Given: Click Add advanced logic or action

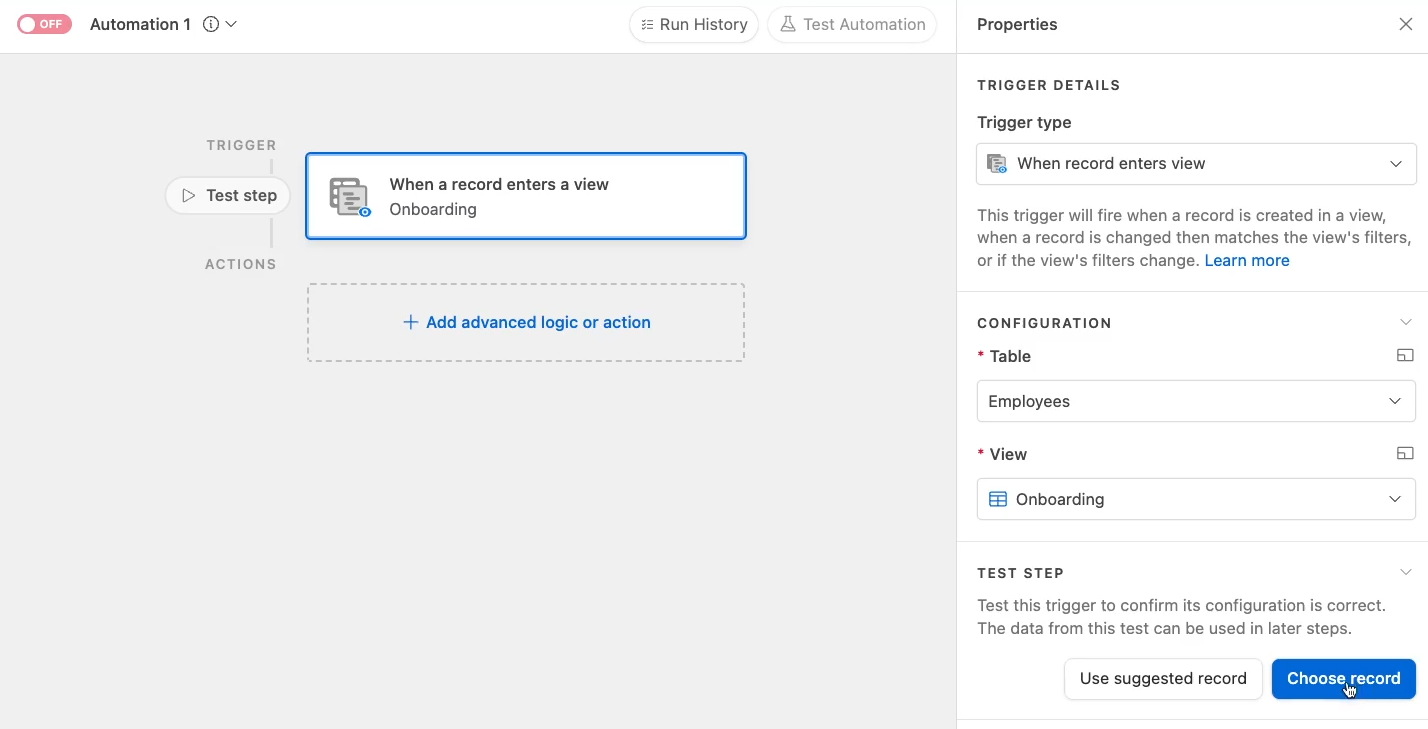Looking at the screenshot, I should pyautogui.click(x=526, y=322).
